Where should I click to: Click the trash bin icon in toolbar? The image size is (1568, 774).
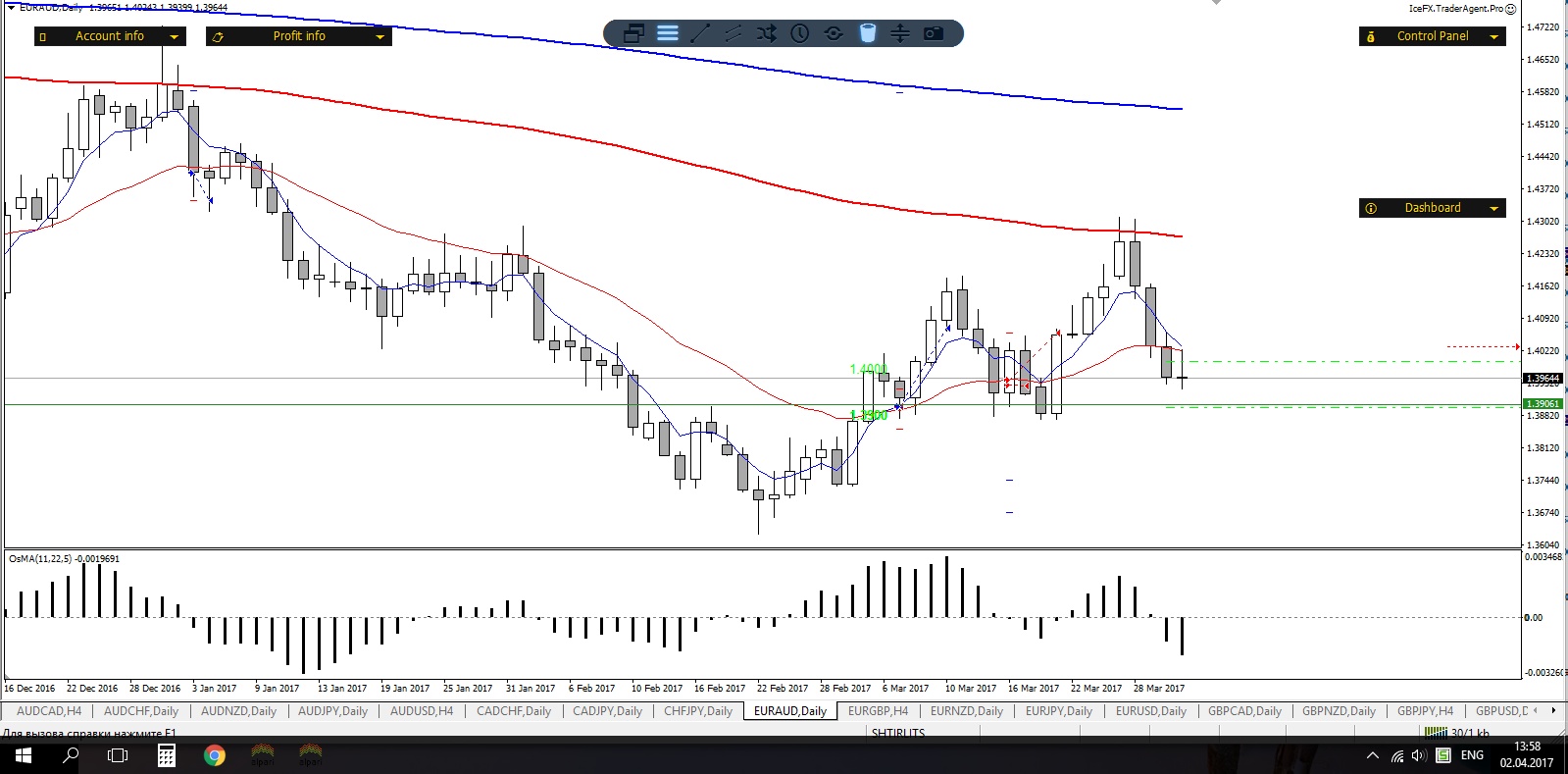point(867,34)
